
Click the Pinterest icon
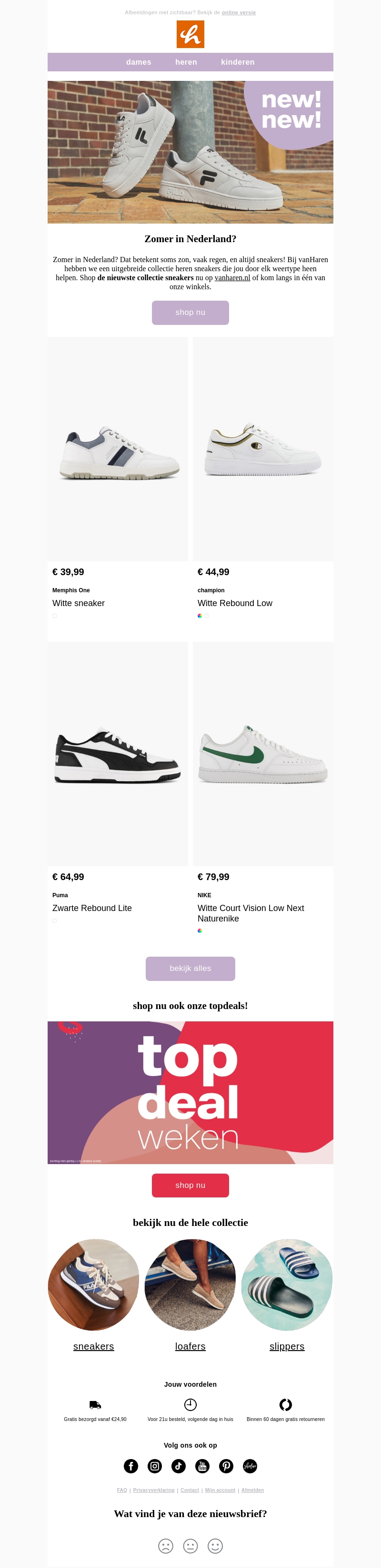coord(226,1466)
